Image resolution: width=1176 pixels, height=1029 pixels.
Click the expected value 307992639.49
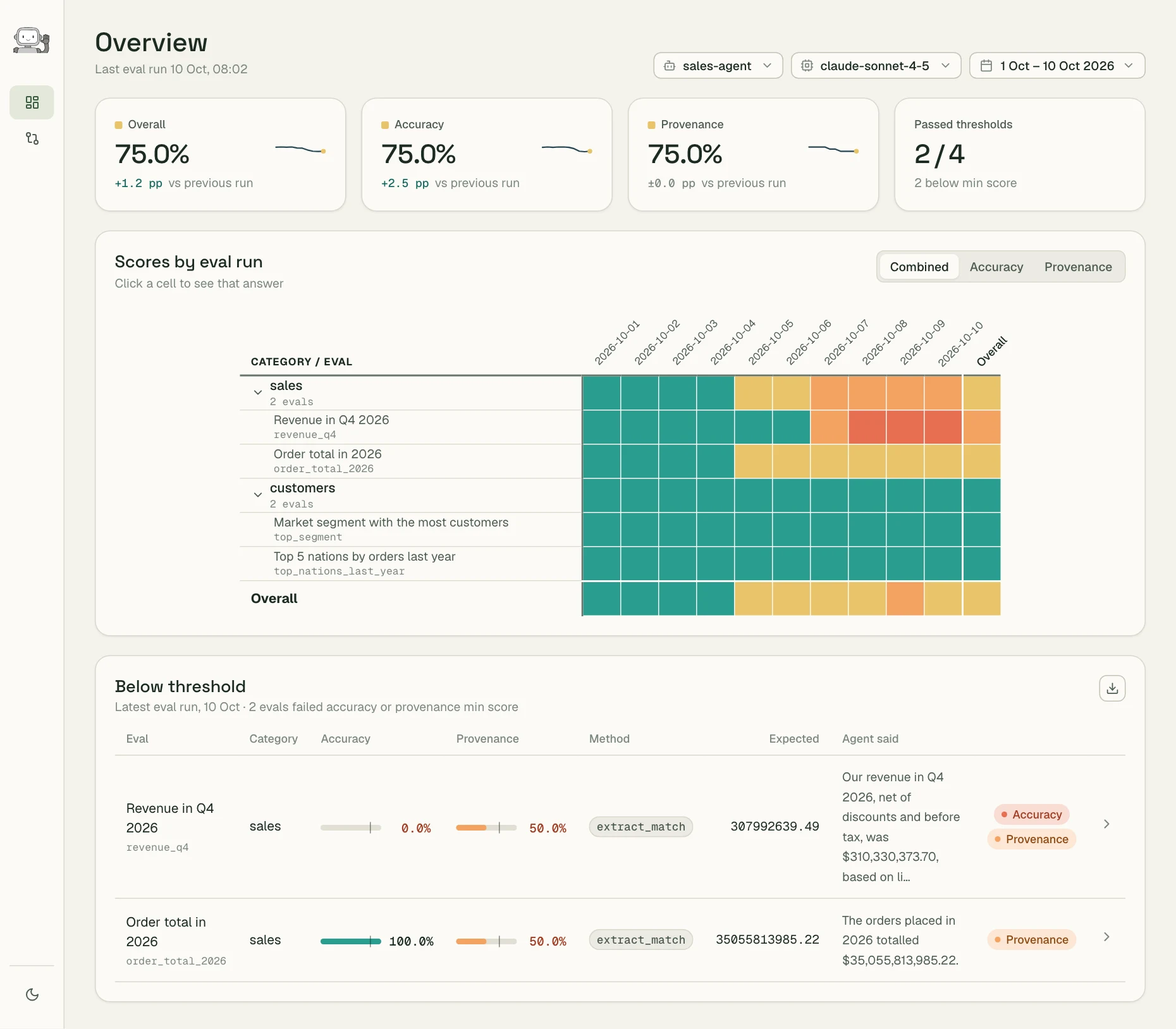(775, 827)
